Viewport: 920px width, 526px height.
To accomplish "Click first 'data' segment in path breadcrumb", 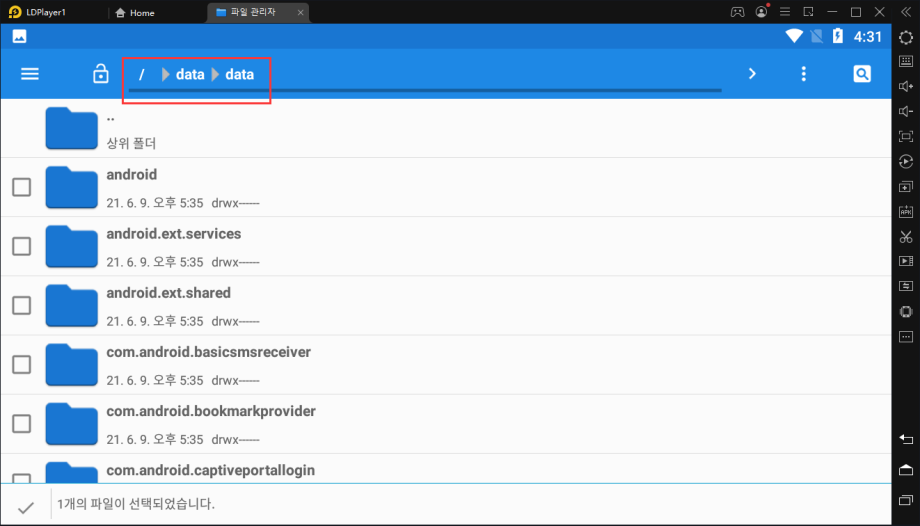I will pyautogui.click(x=189, y=74).
